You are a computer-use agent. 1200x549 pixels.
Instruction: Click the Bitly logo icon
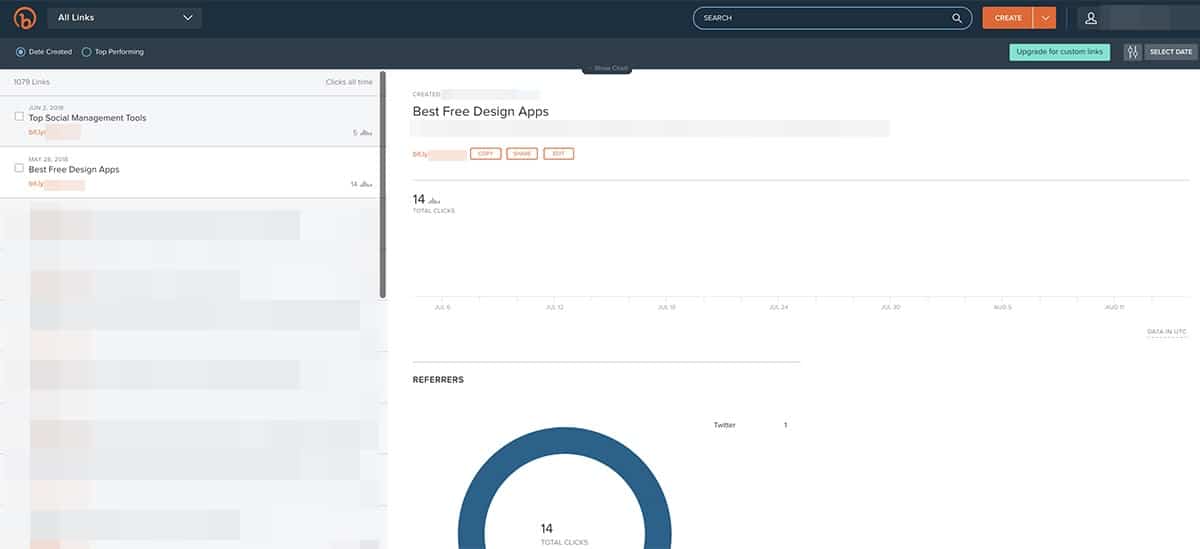(24, 18)
